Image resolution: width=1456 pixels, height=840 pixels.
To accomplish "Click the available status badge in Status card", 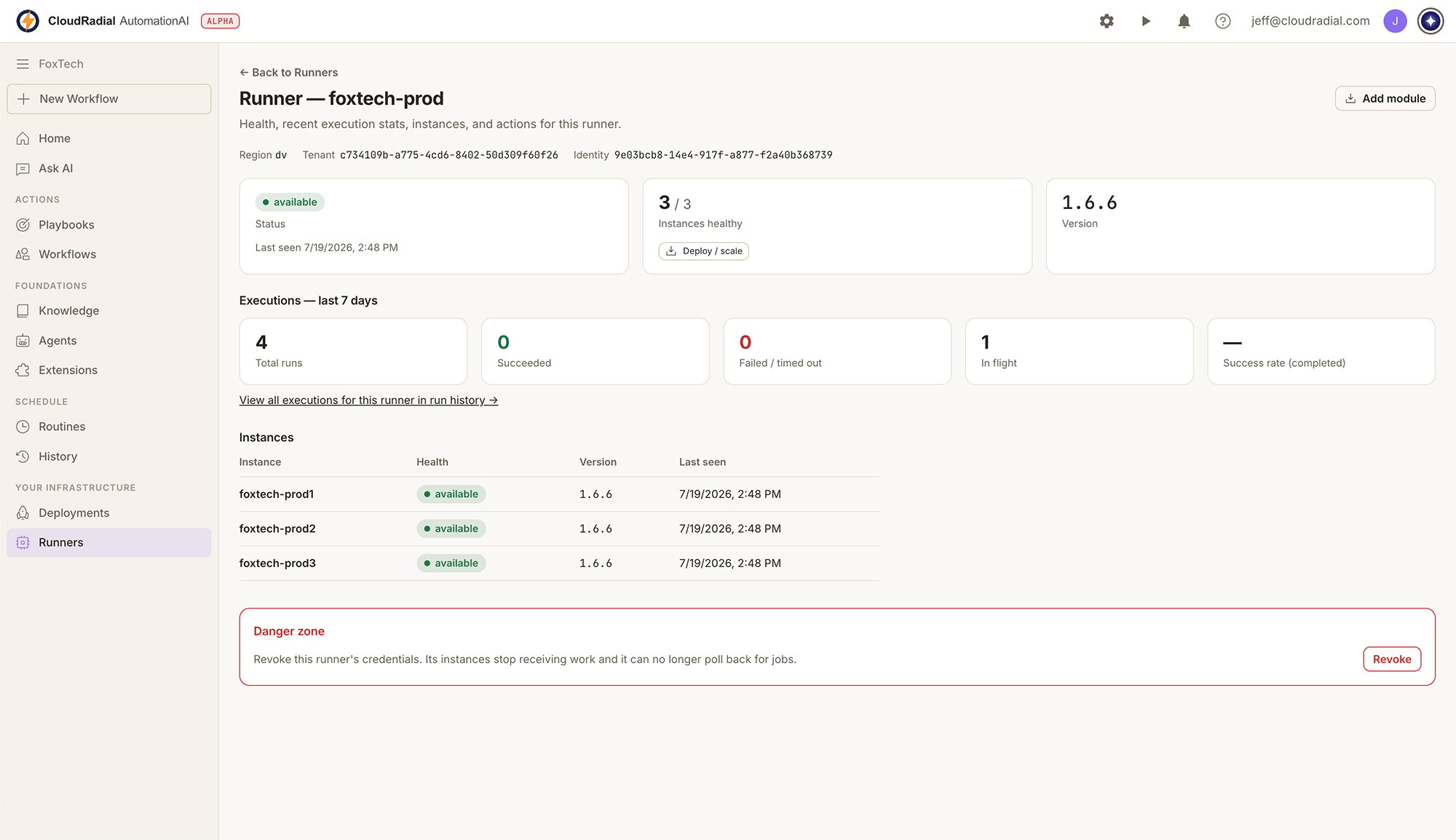I will [290, 202].
